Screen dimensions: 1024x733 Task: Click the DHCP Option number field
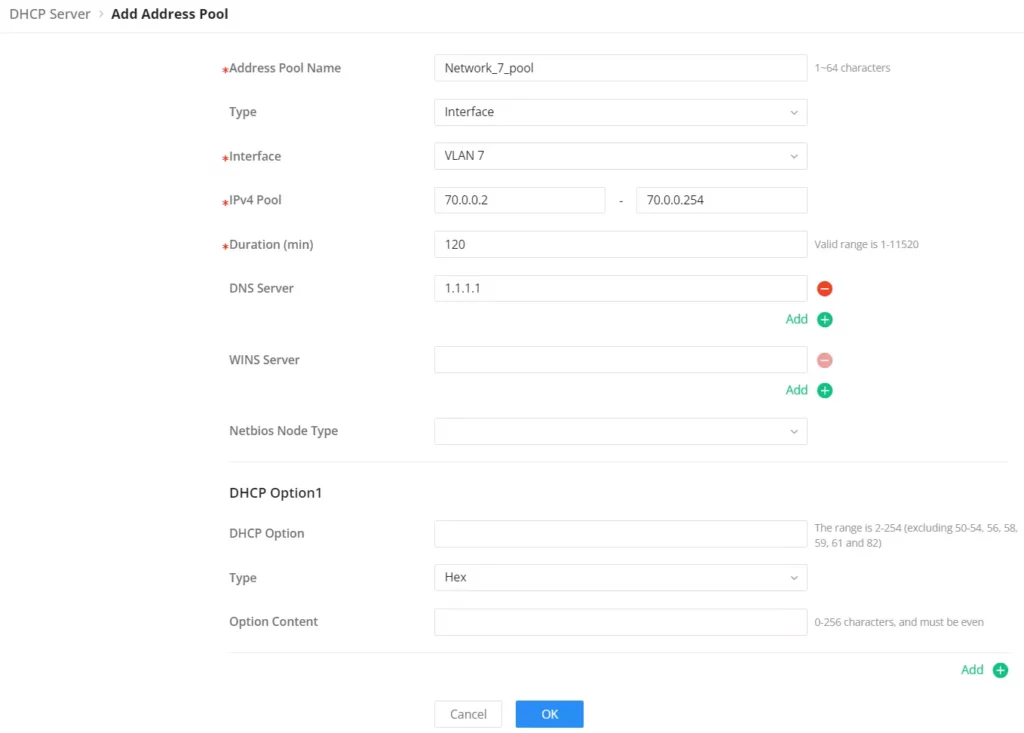click(620, 534)
